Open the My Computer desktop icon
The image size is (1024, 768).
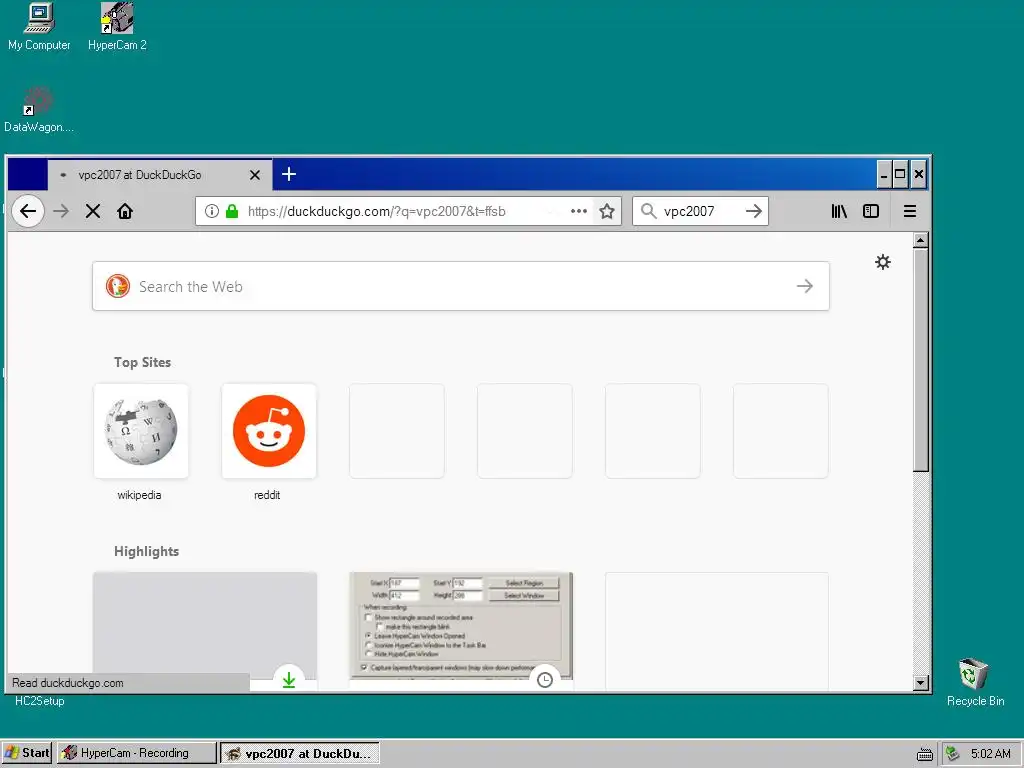[x=39, y=26]
